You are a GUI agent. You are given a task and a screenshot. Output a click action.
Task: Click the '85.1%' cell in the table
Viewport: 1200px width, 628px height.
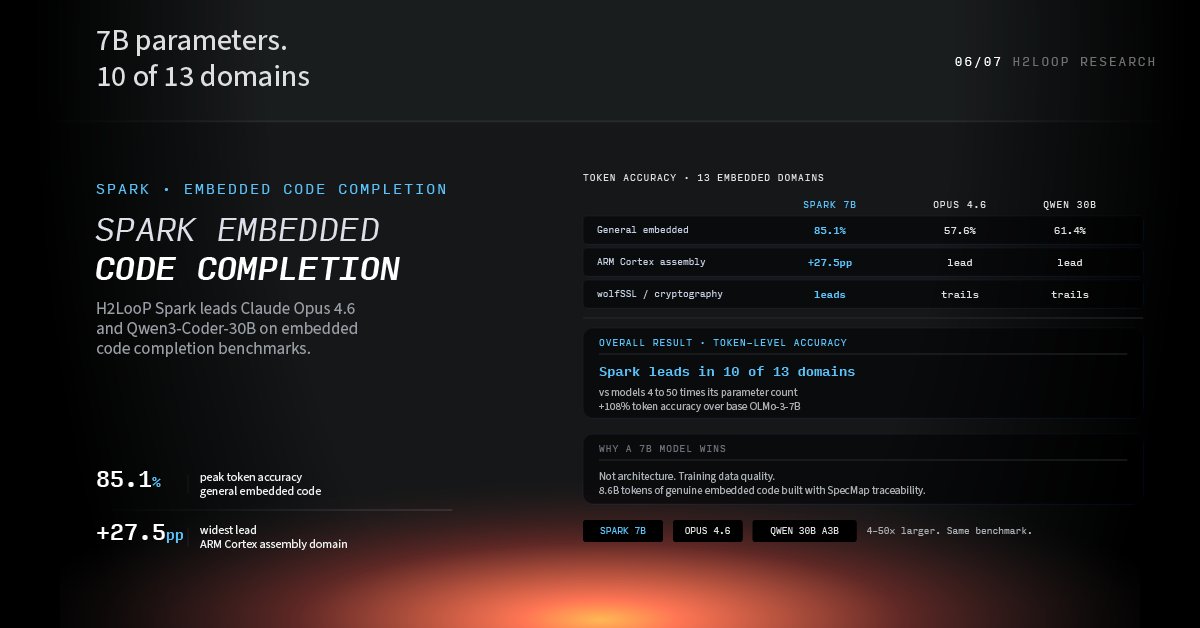(x=830, y=231)
